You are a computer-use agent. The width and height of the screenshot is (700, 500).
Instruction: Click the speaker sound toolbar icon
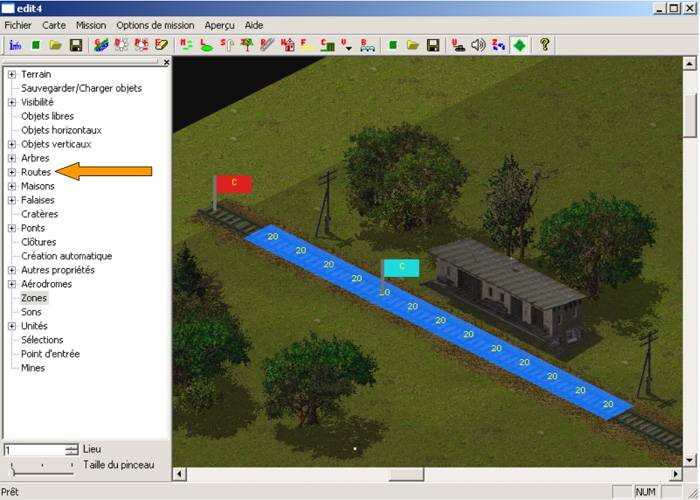[478, 45]
